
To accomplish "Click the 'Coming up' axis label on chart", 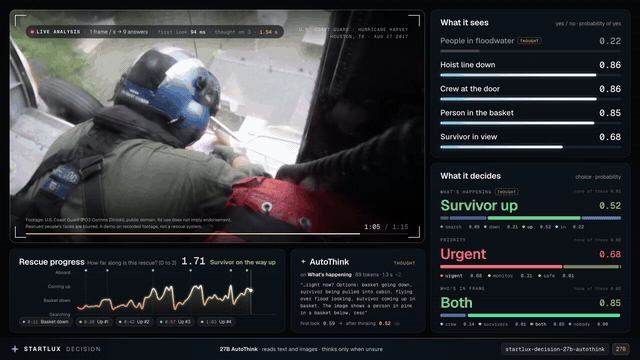I will point(59,287).
